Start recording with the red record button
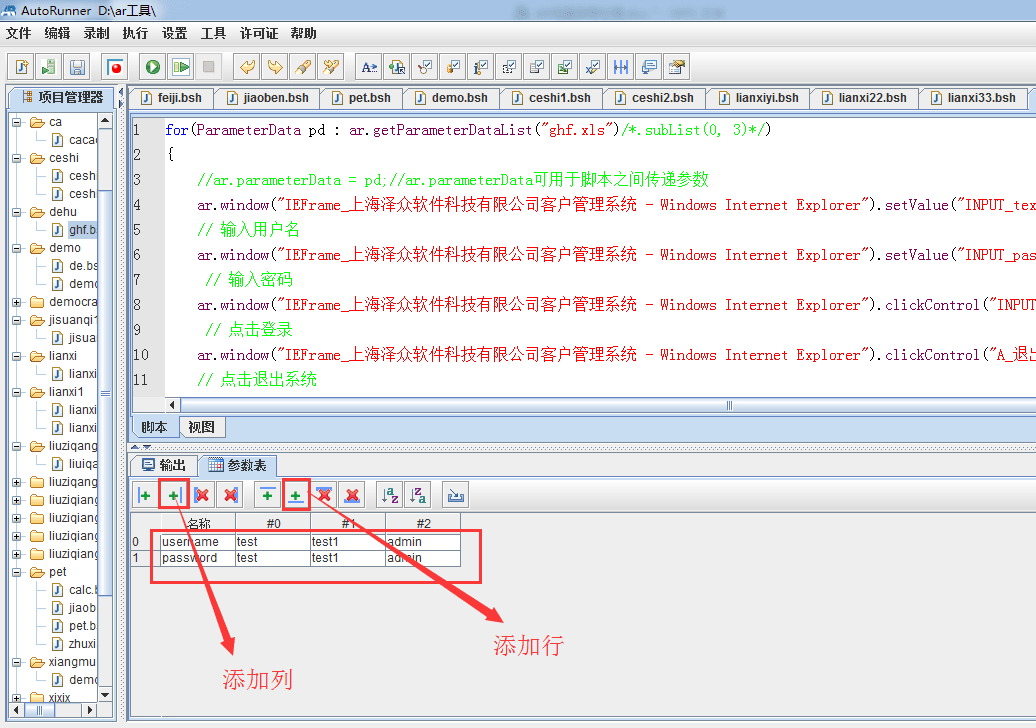The image size is (1036, 728). (116, 67)
